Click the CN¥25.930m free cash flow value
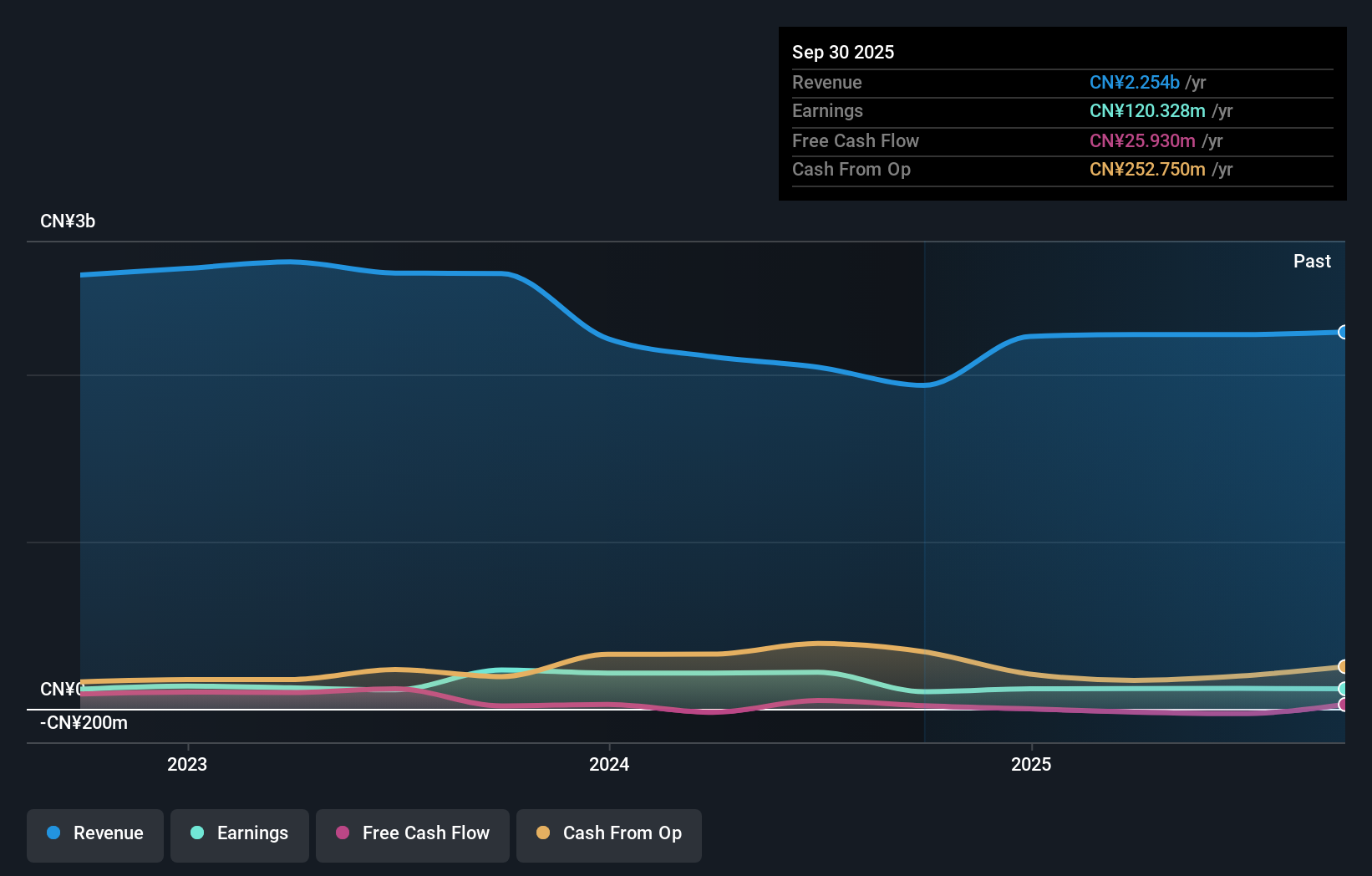Image resolution: width=1372 pixels, height=876 pixels. click(1142, 140)
